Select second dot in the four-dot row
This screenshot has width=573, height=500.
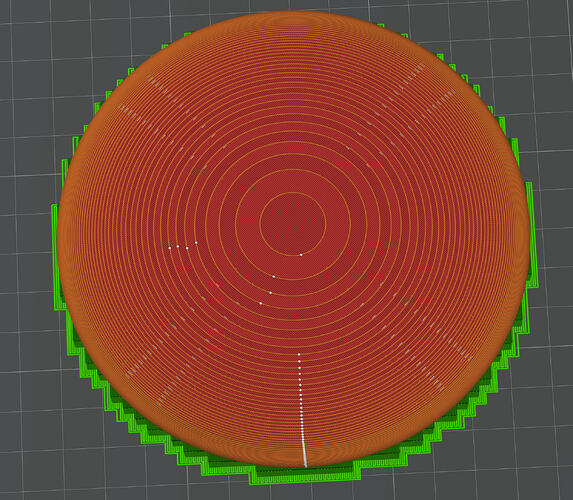point(178,246)
